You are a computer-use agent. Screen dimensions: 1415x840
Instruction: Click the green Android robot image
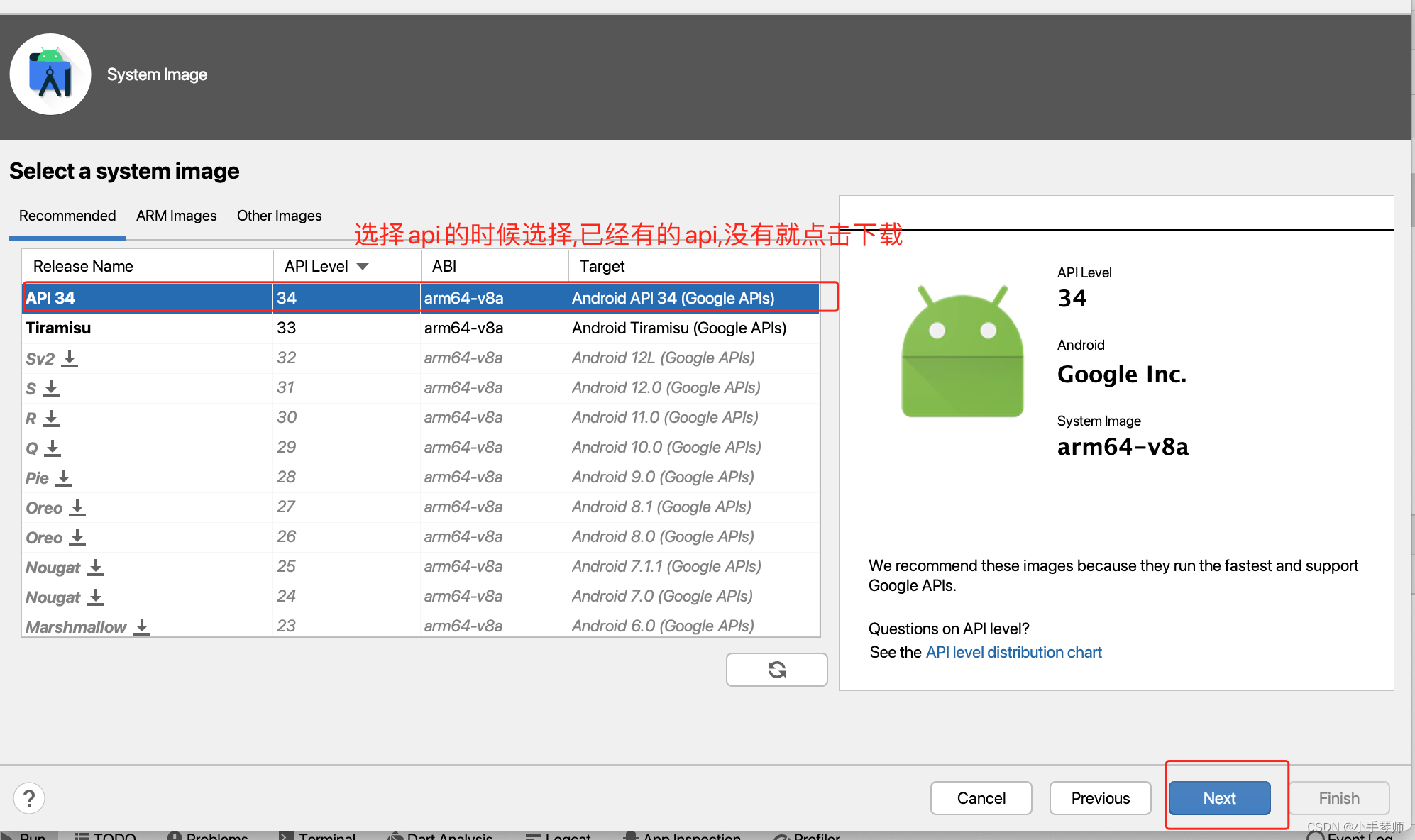coord(962,351)
